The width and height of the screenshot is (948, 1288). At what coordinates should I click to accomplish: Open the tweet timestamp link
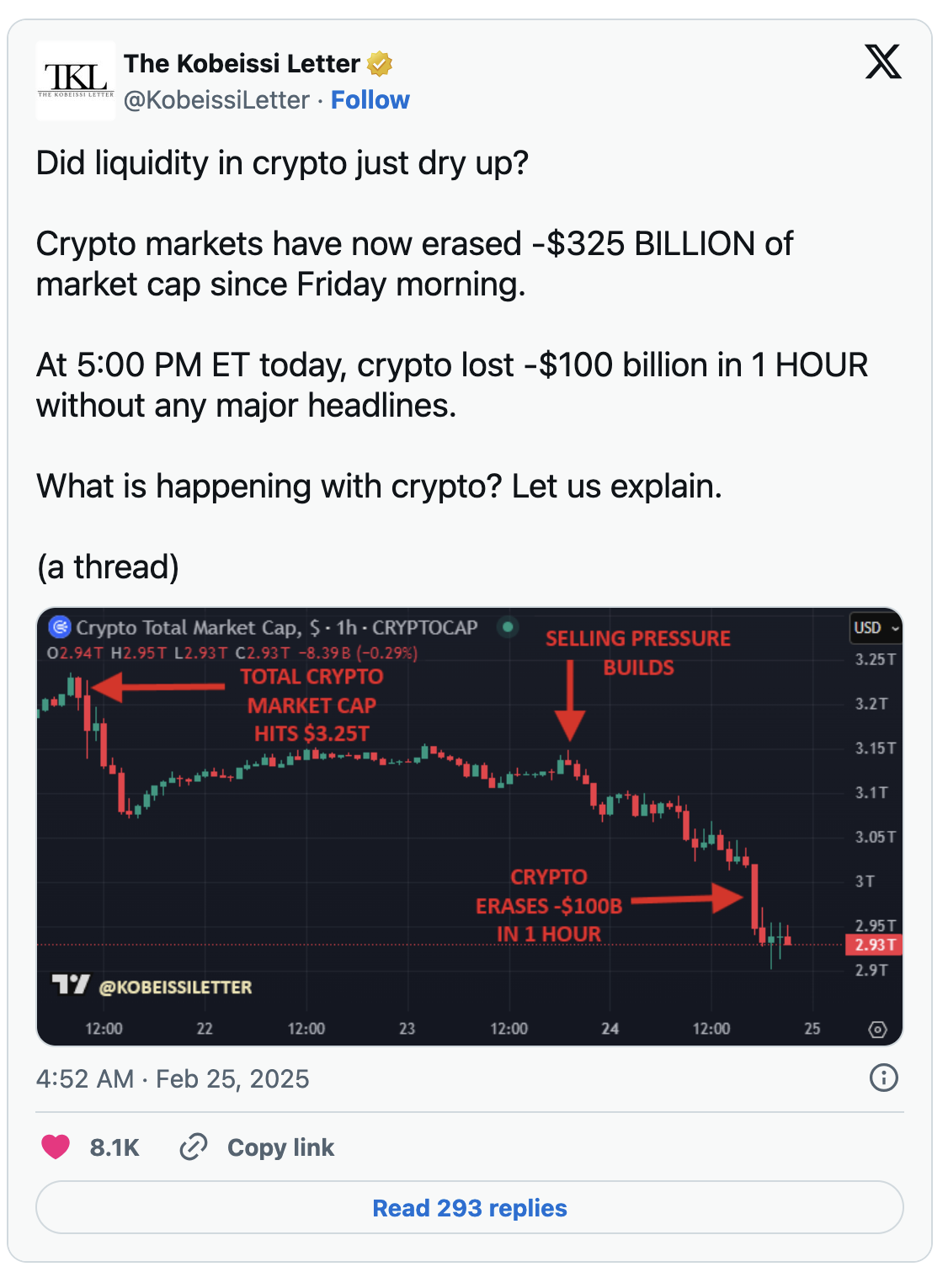[x=172, y=1078]
